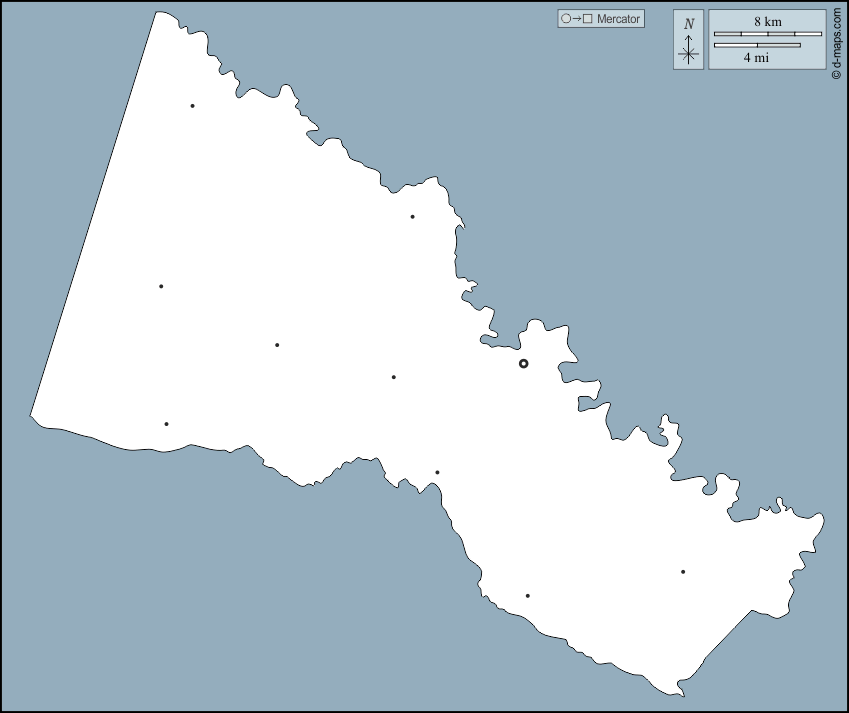
Task: Click the city dot nearest the western border
Action: click(x=161, y=287)
